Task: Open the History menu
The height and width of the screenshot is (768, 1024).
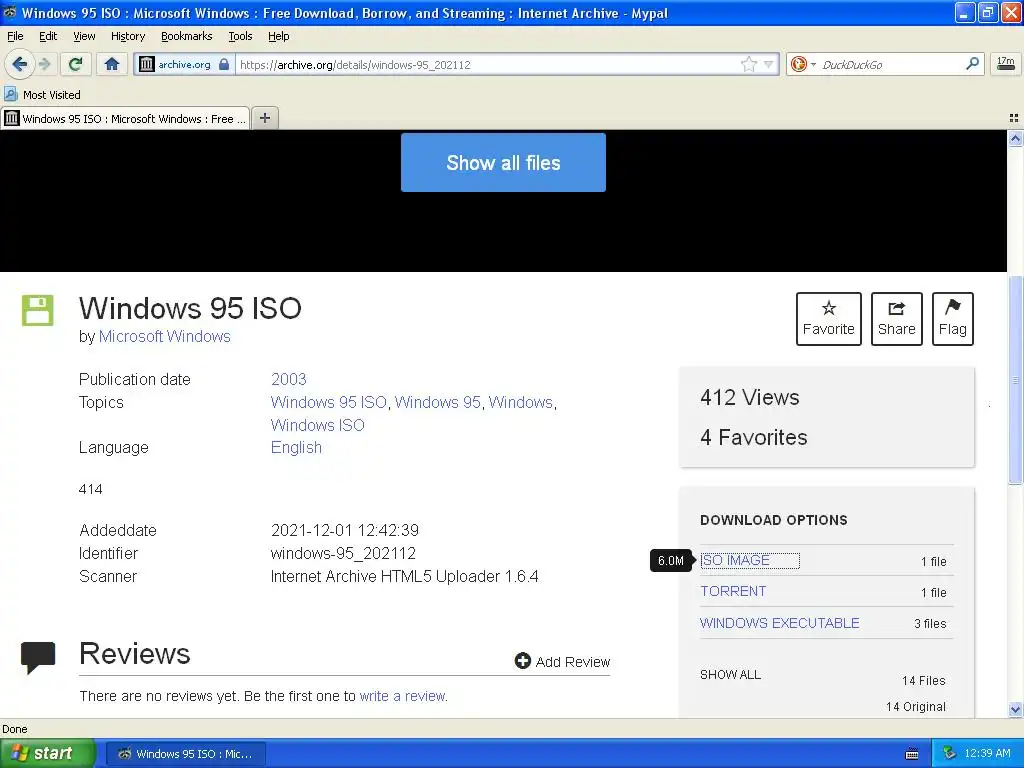Action: [x=128, y=36]
